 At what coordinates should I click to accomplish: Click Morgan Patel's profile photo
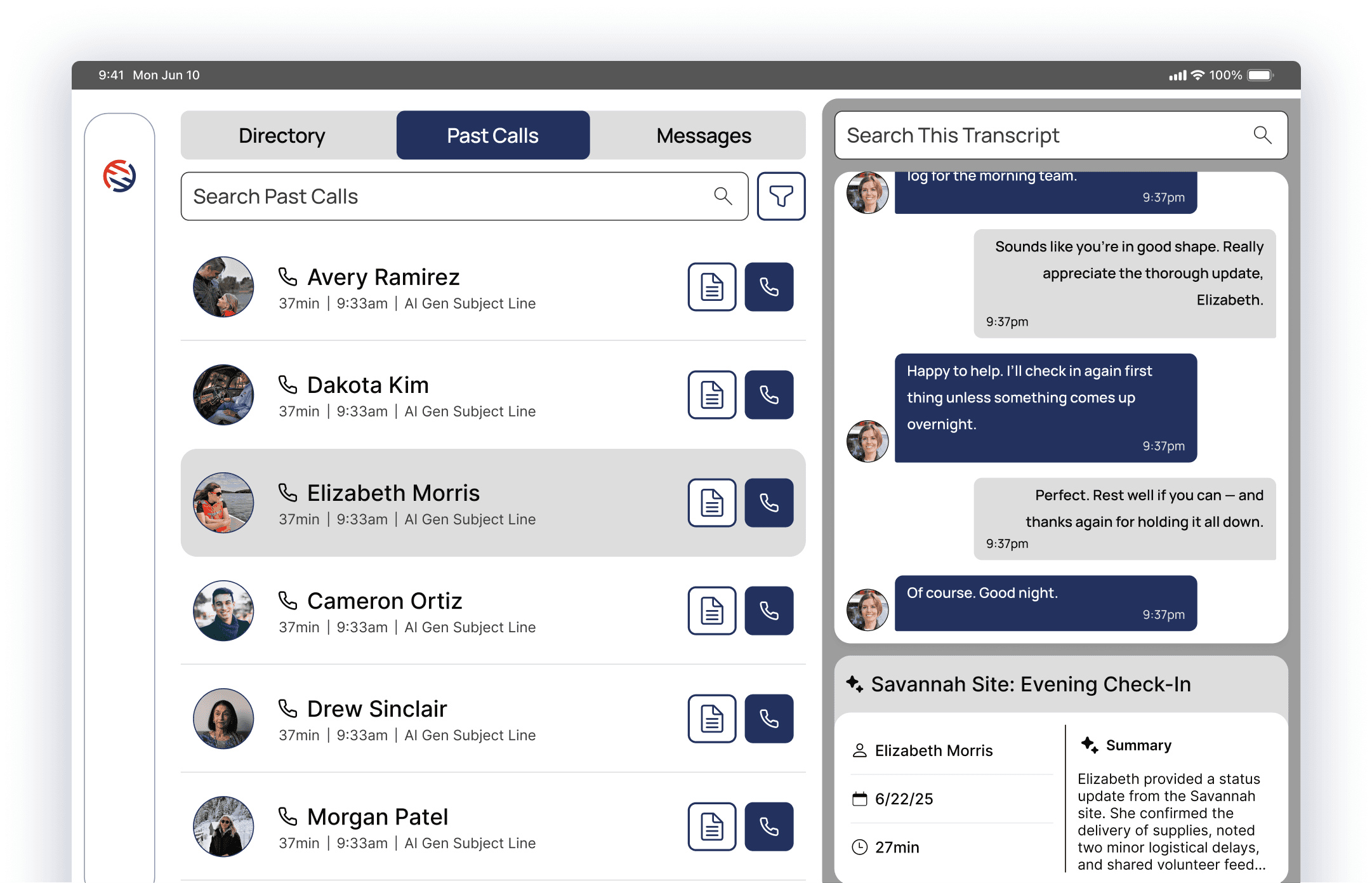pos(223,827)
